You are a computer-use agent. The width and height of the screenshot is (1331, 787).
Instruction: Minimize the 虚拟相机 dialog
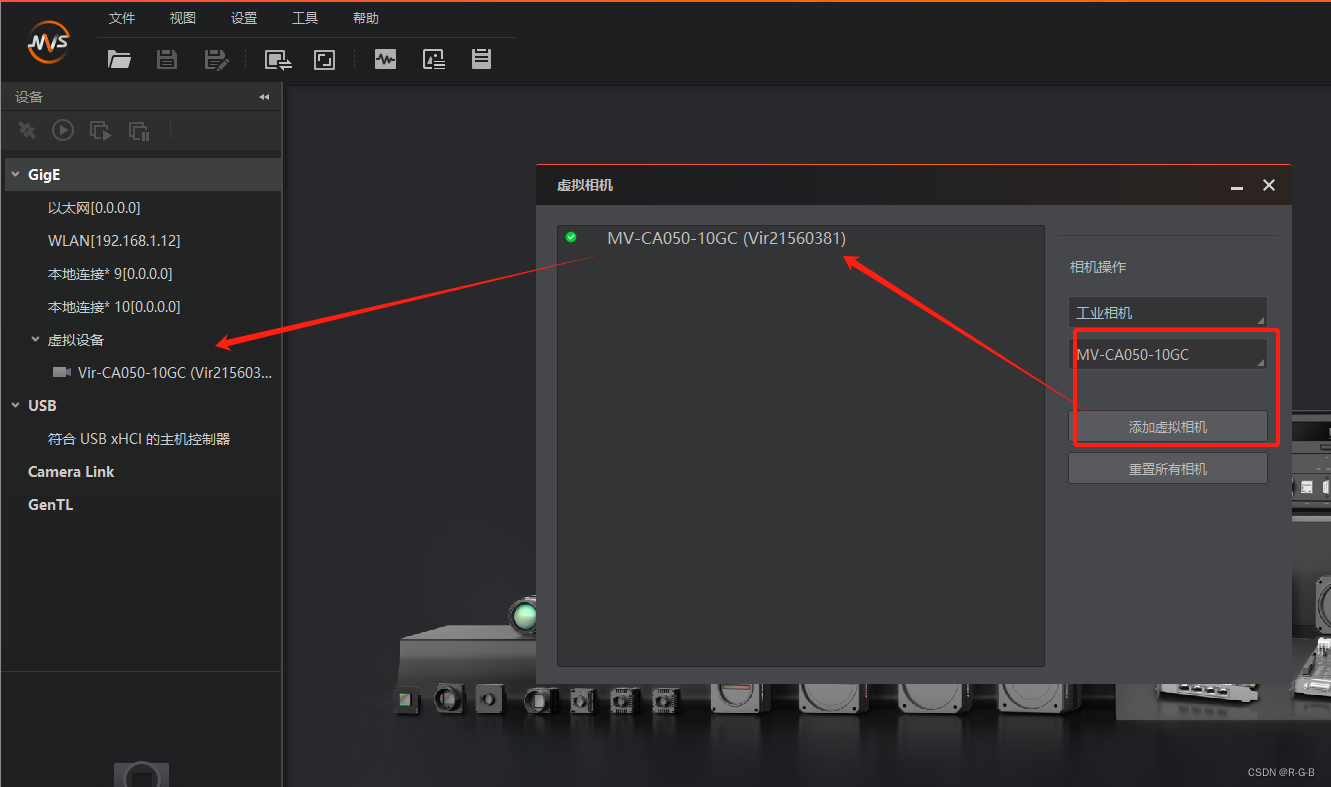1237,186
